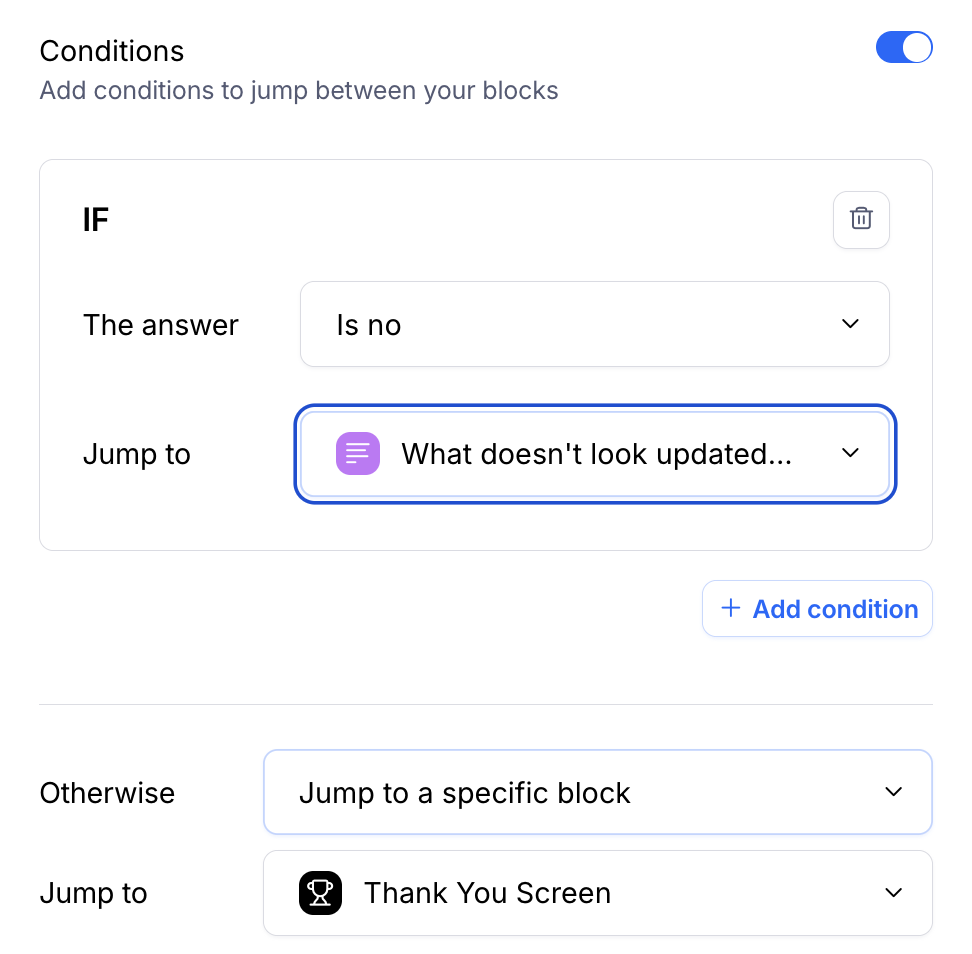Click the IF label in the condition card
Screen dimensions: 972x954
[96, 220]
